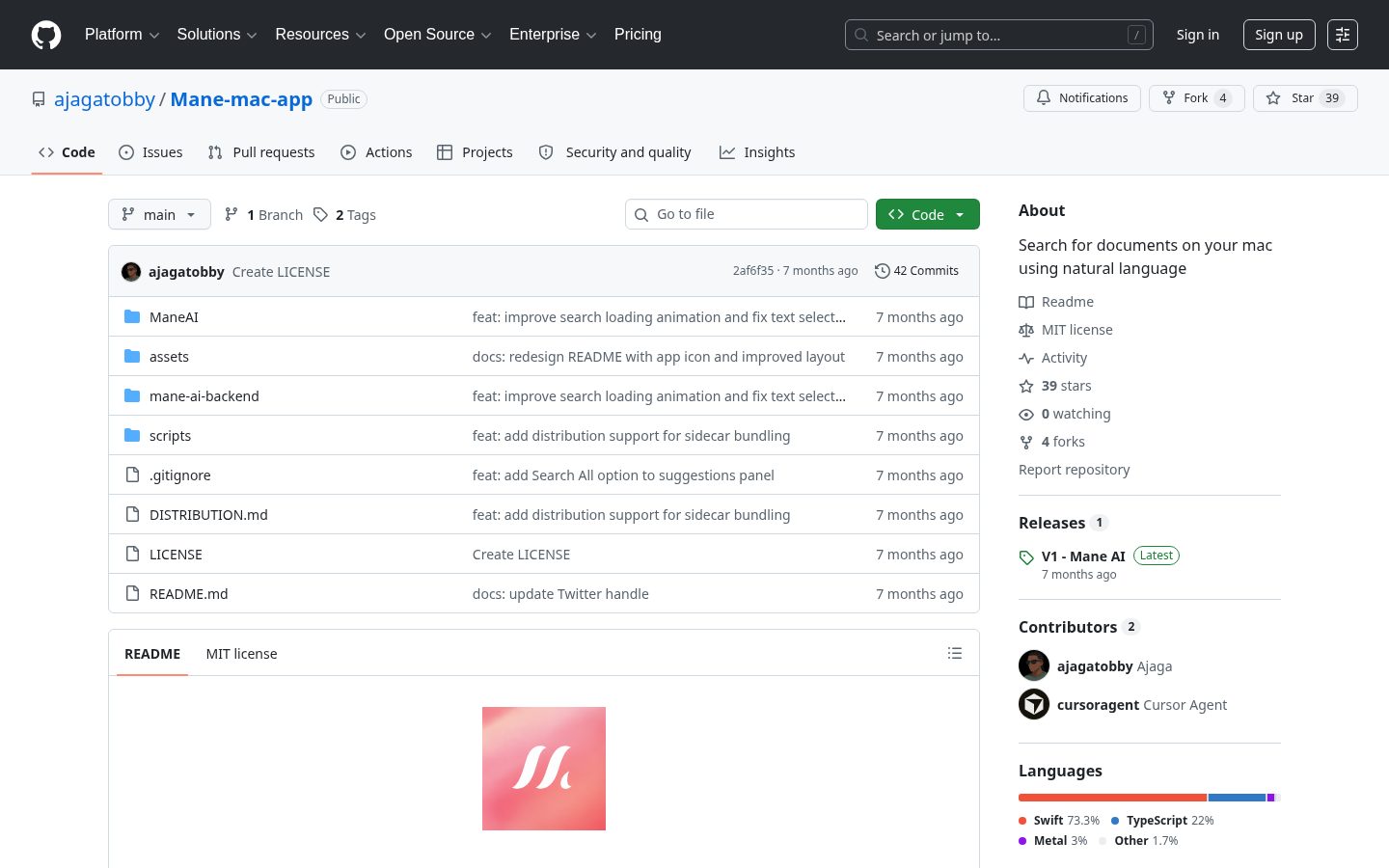
Task: Expand the Open Source menu
Action: (x=438, y=35)
